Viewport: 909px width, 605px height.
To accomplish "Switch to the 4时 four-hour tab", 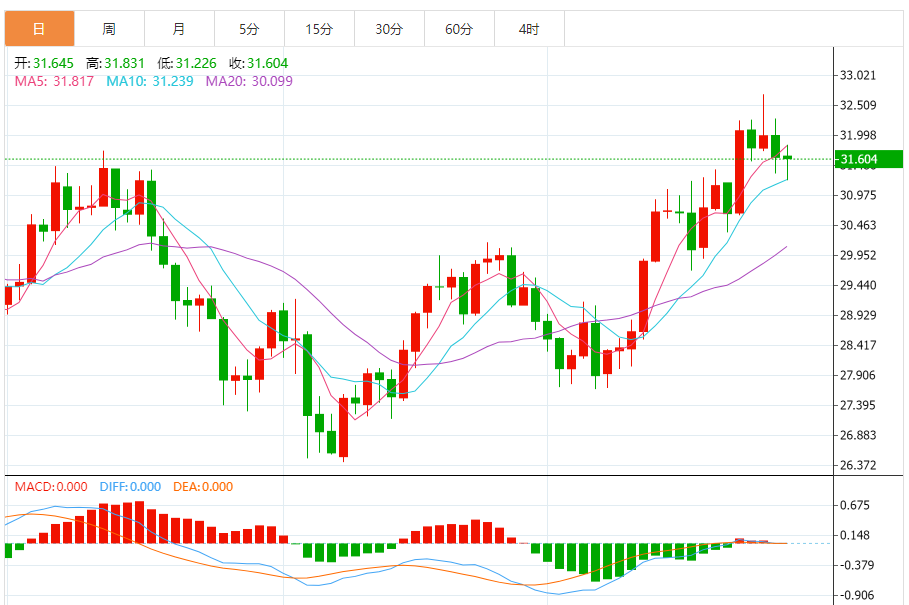I will 530,29.
